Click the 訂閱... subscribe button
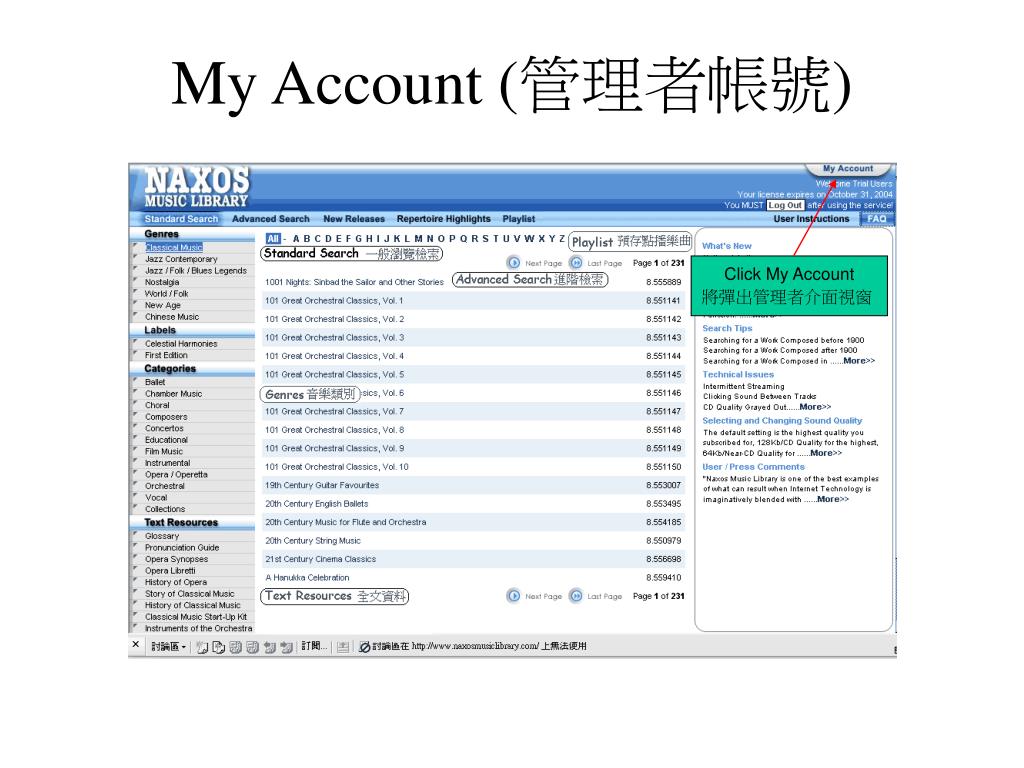This screenshot has height=768, width=1024. pyautogui.click(x=314, y=646)
